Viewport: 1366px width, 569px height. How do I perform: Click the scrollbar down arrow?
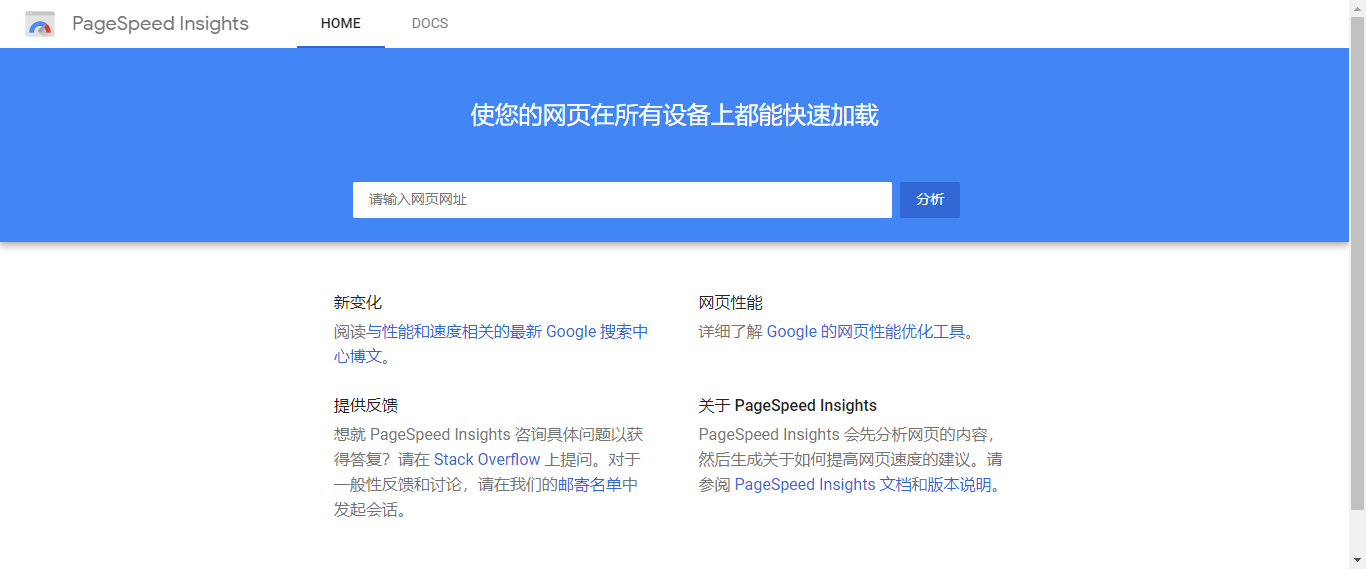coord(1357,560)
